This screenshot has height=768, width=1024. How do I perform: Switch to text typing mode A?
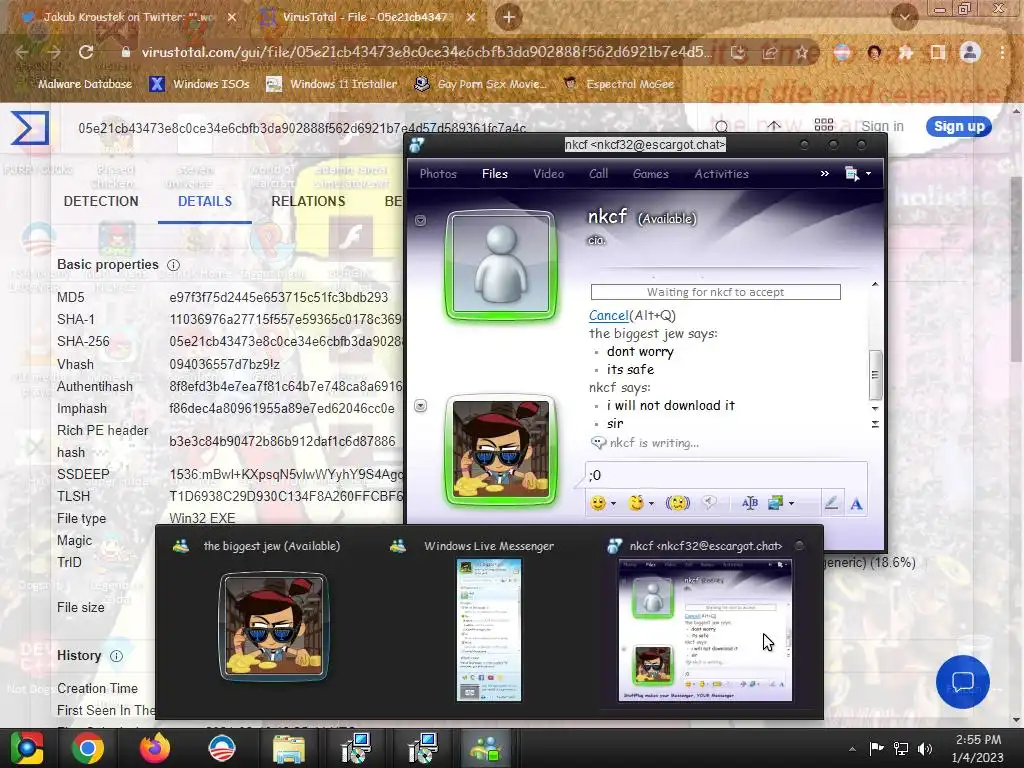click(x=856, y=504)
